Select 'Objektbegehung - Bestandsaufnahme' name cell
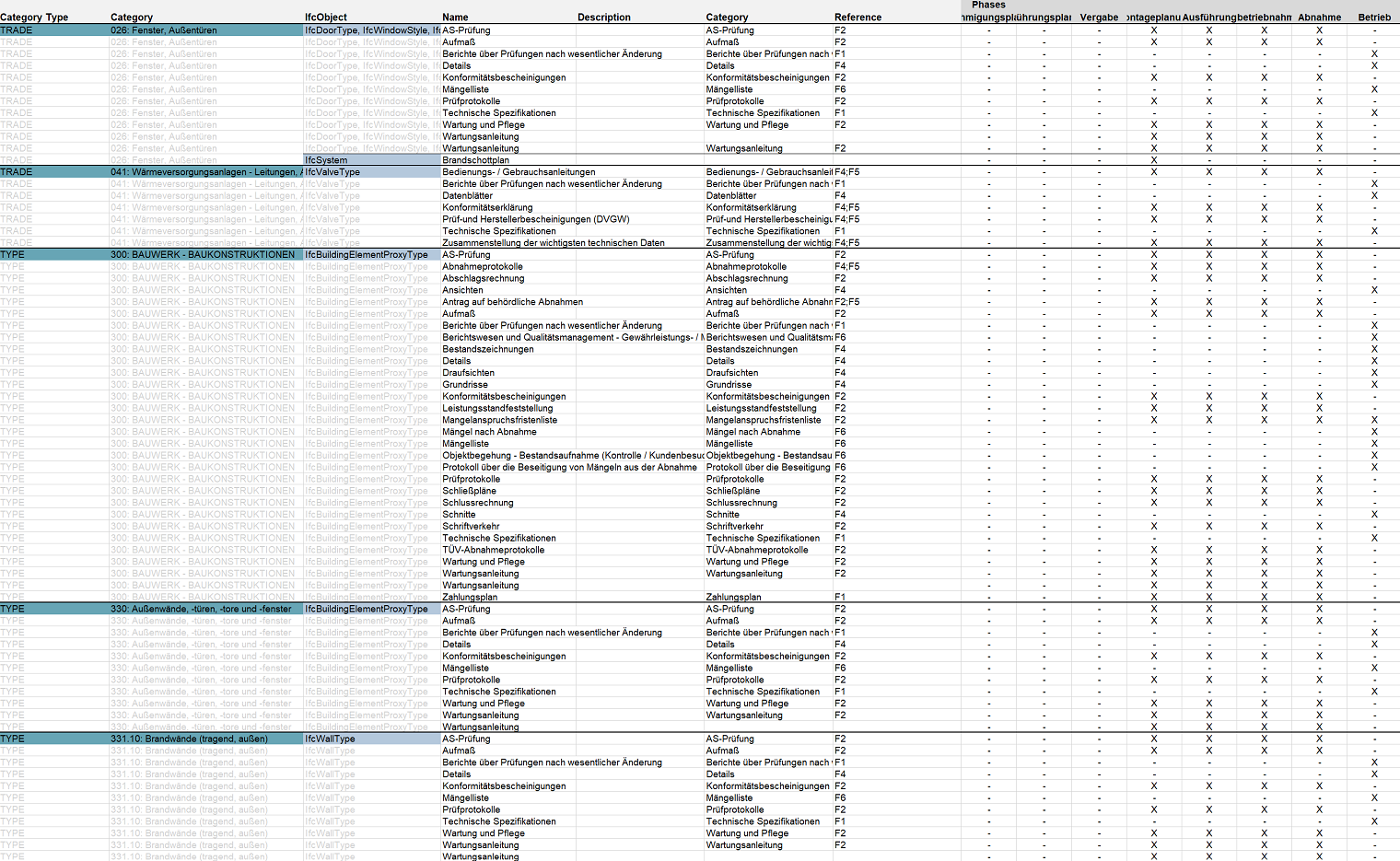This screenshot has height=861, width=1400. [x=573, y=455]
